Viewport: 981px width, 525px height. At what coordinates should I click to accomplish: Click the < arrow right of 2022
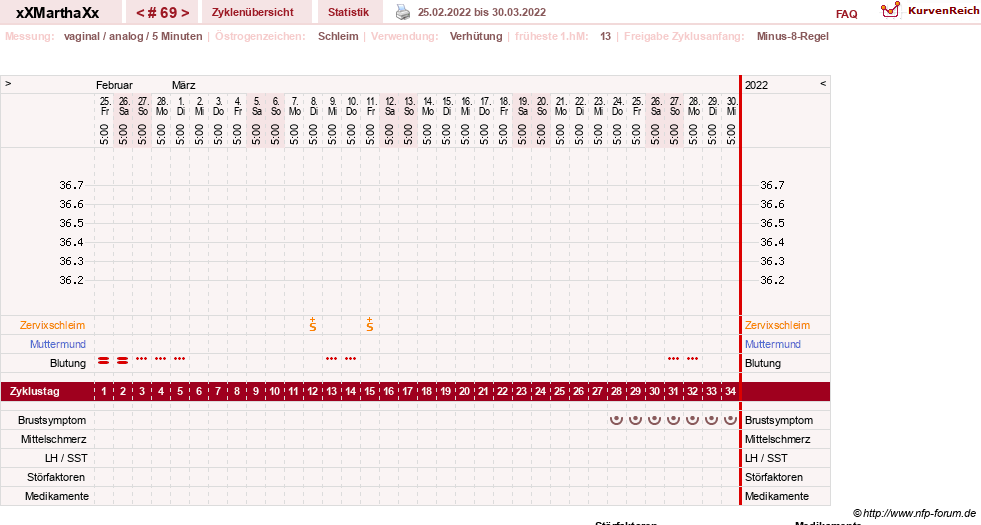click(823, 83)
